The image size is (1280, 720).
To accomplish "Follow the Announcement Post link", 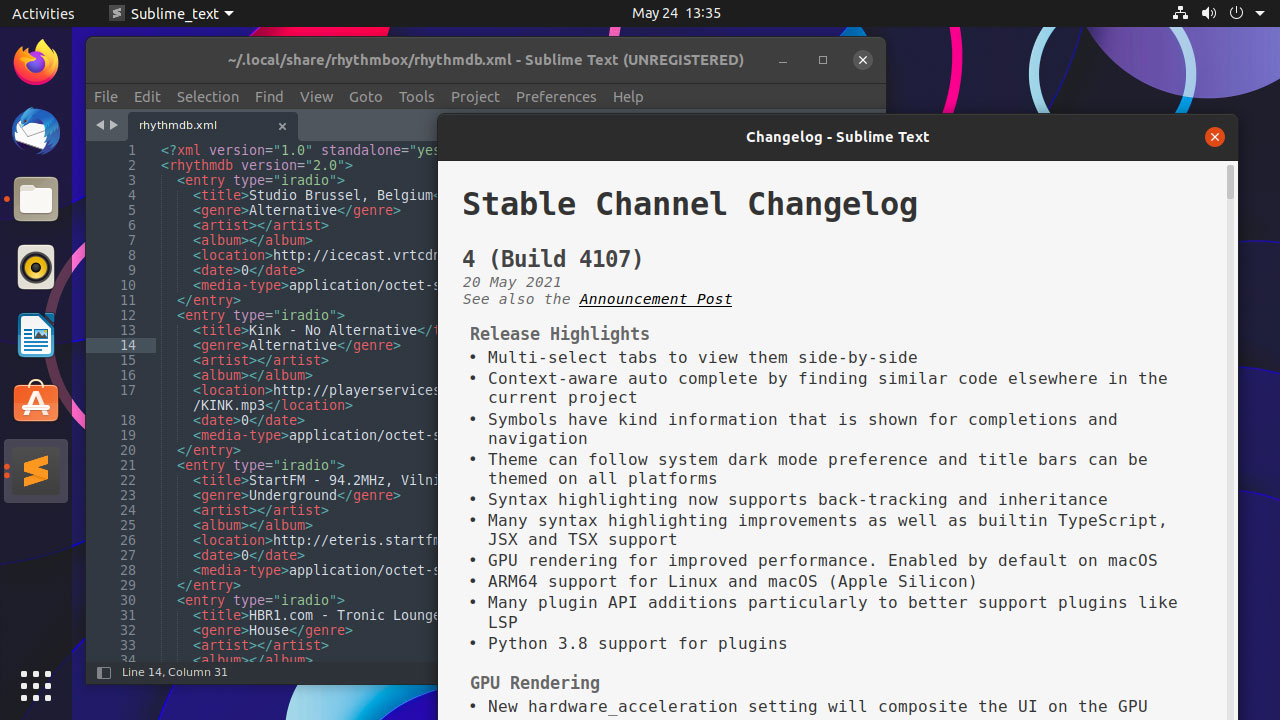I will 655,299.
